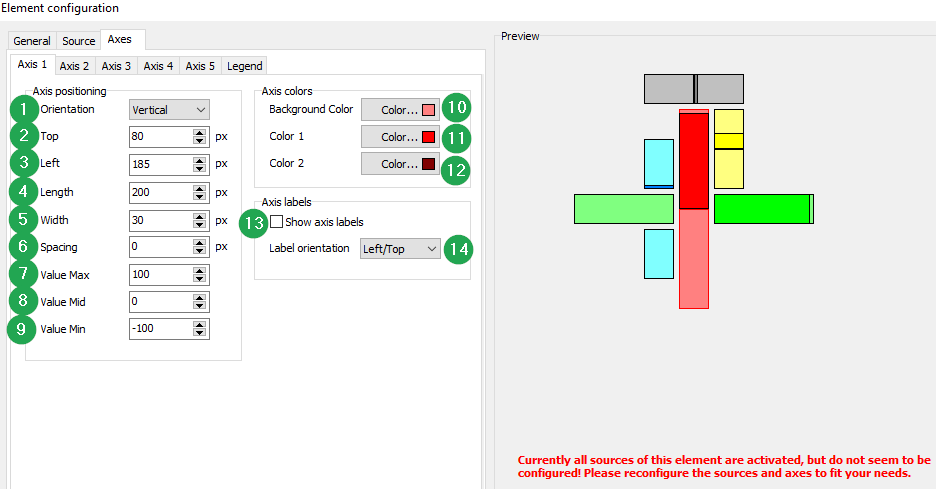This screenshot has height=489, width=936.
Task: Decrease the Spacing value with down arrow
Action: (200, 251)
